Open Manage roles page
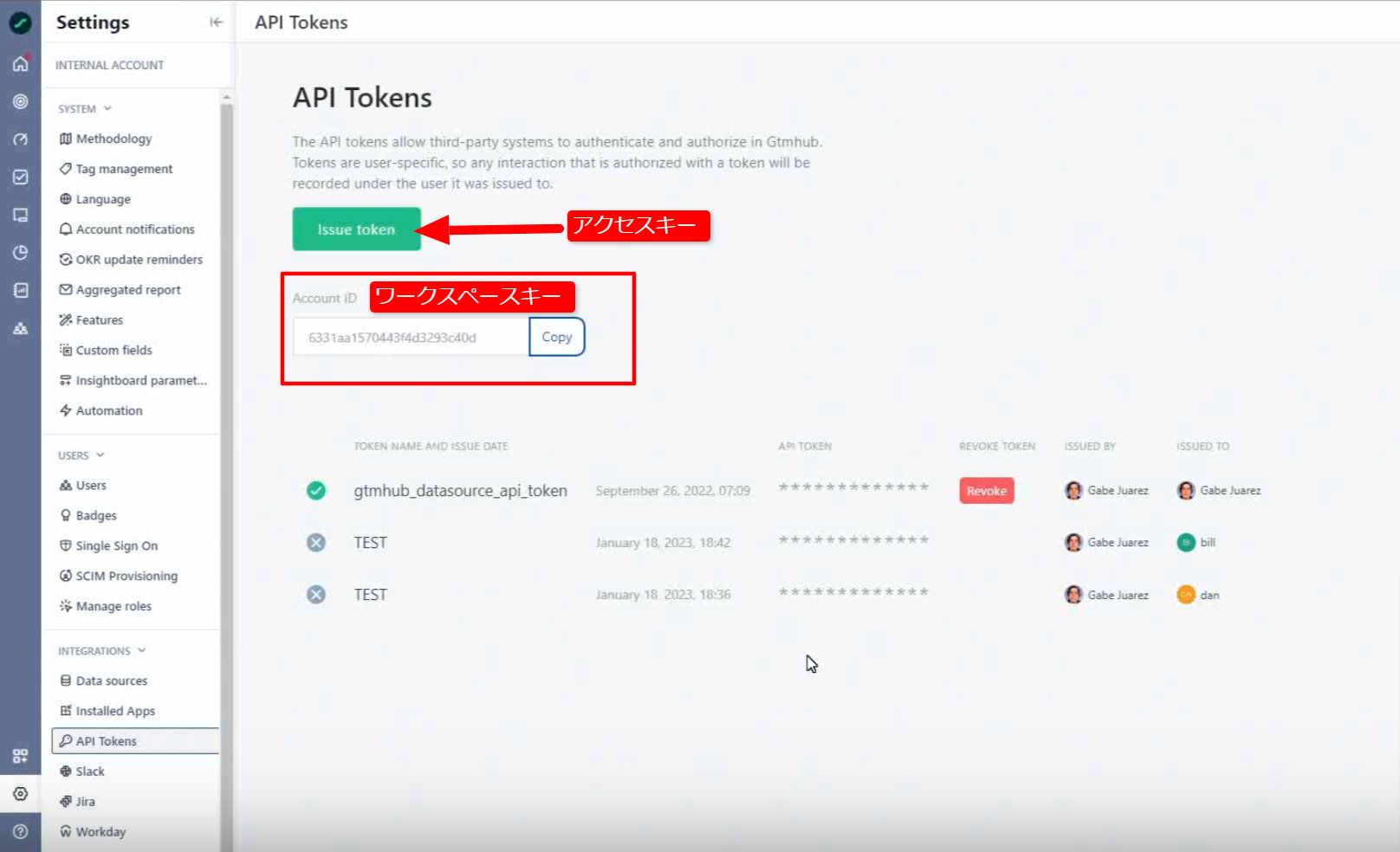Viewport: 1400px width, 852px height. tap(105, 607)
